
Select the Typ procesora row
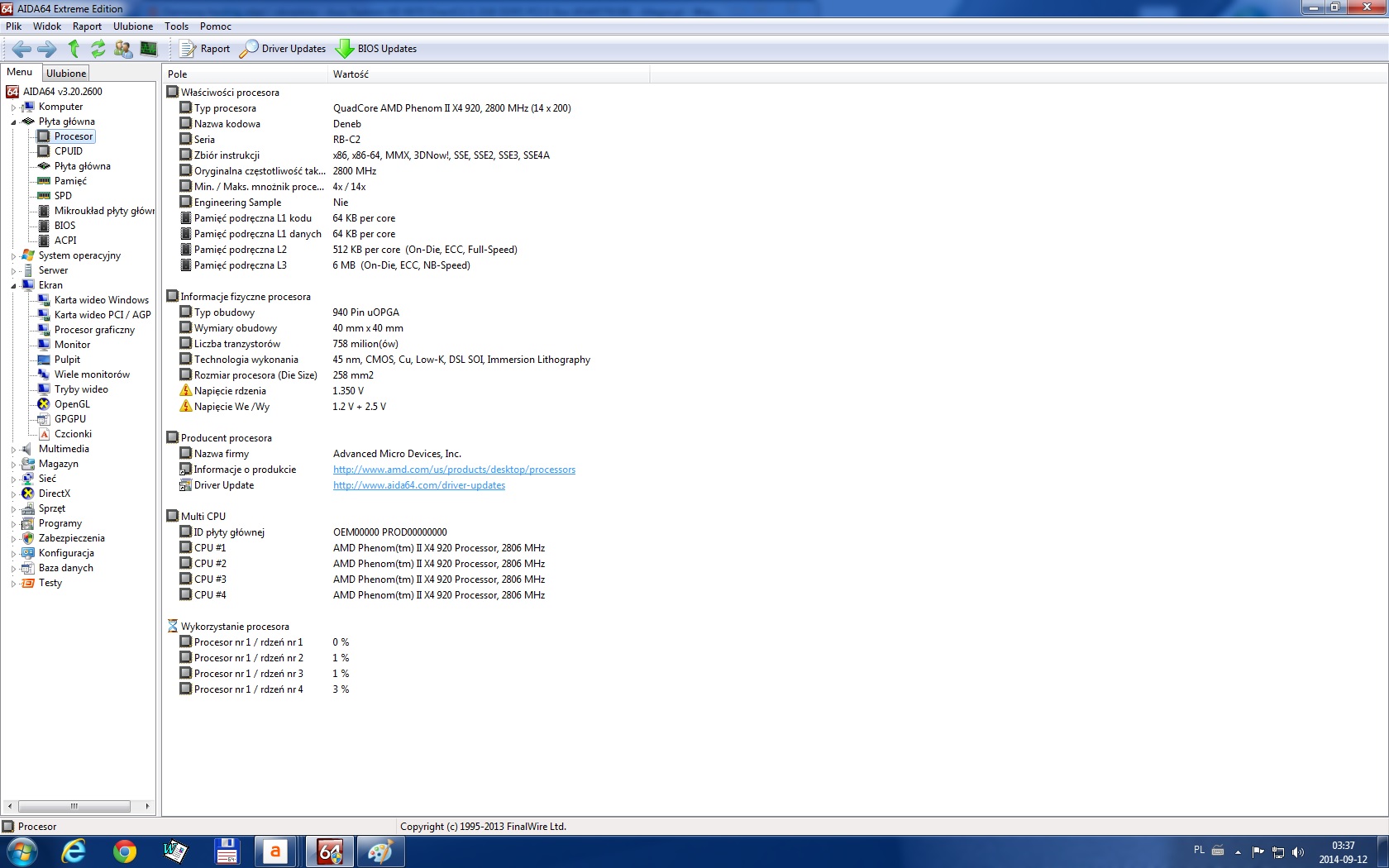[375, 108]
